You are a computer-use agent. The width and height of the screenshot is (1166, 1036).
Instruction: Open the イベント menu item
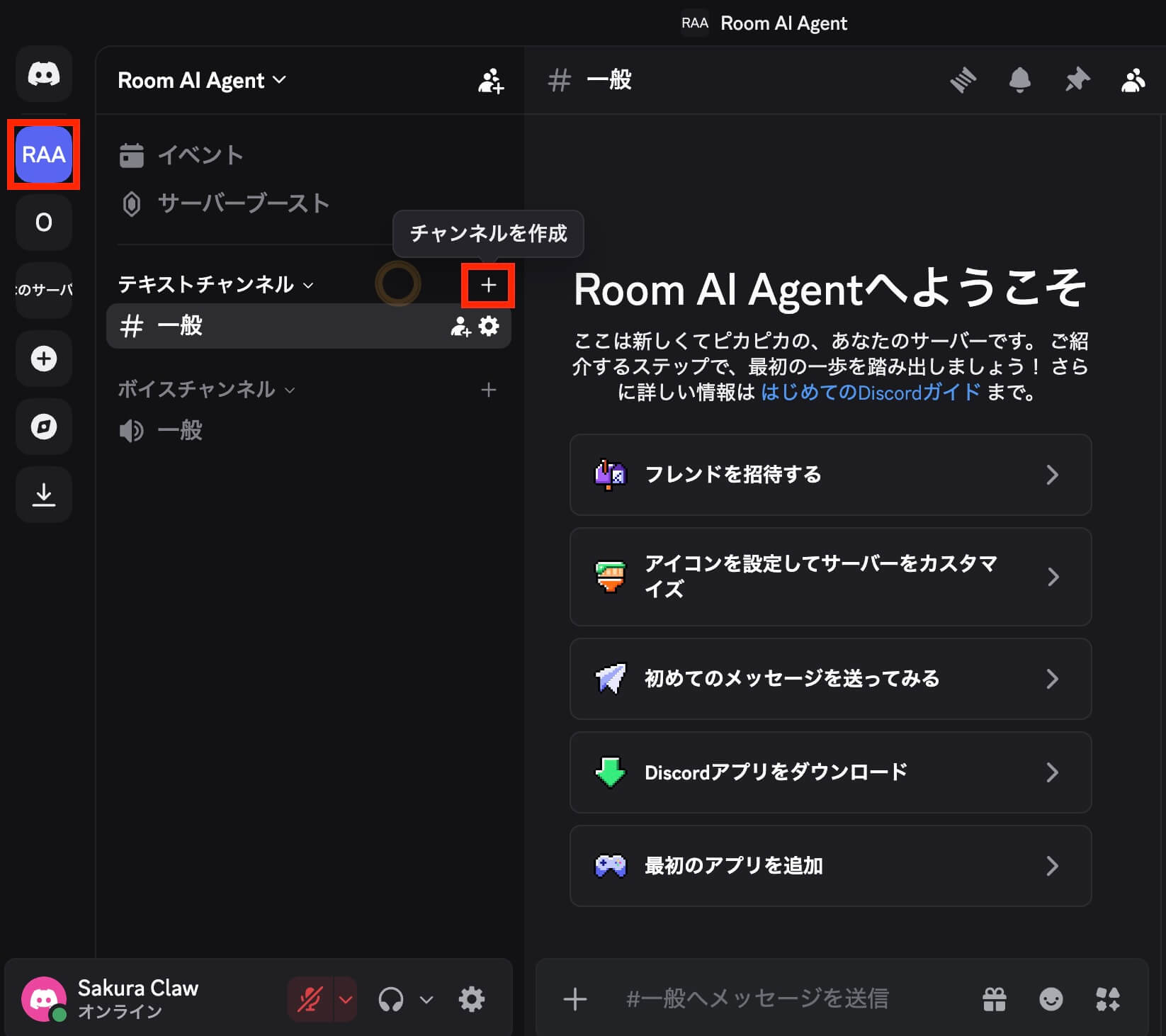[200, 155]
